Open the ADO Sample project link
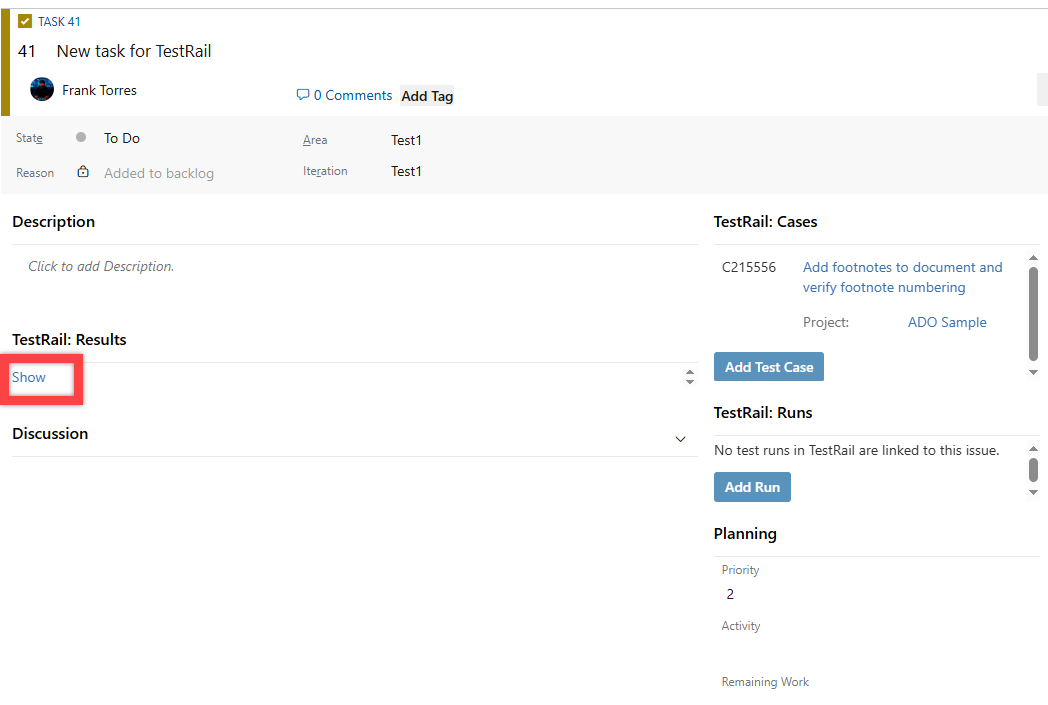Screen dimensions: 1048x705 pyautogui.click(x=947, y=322)
